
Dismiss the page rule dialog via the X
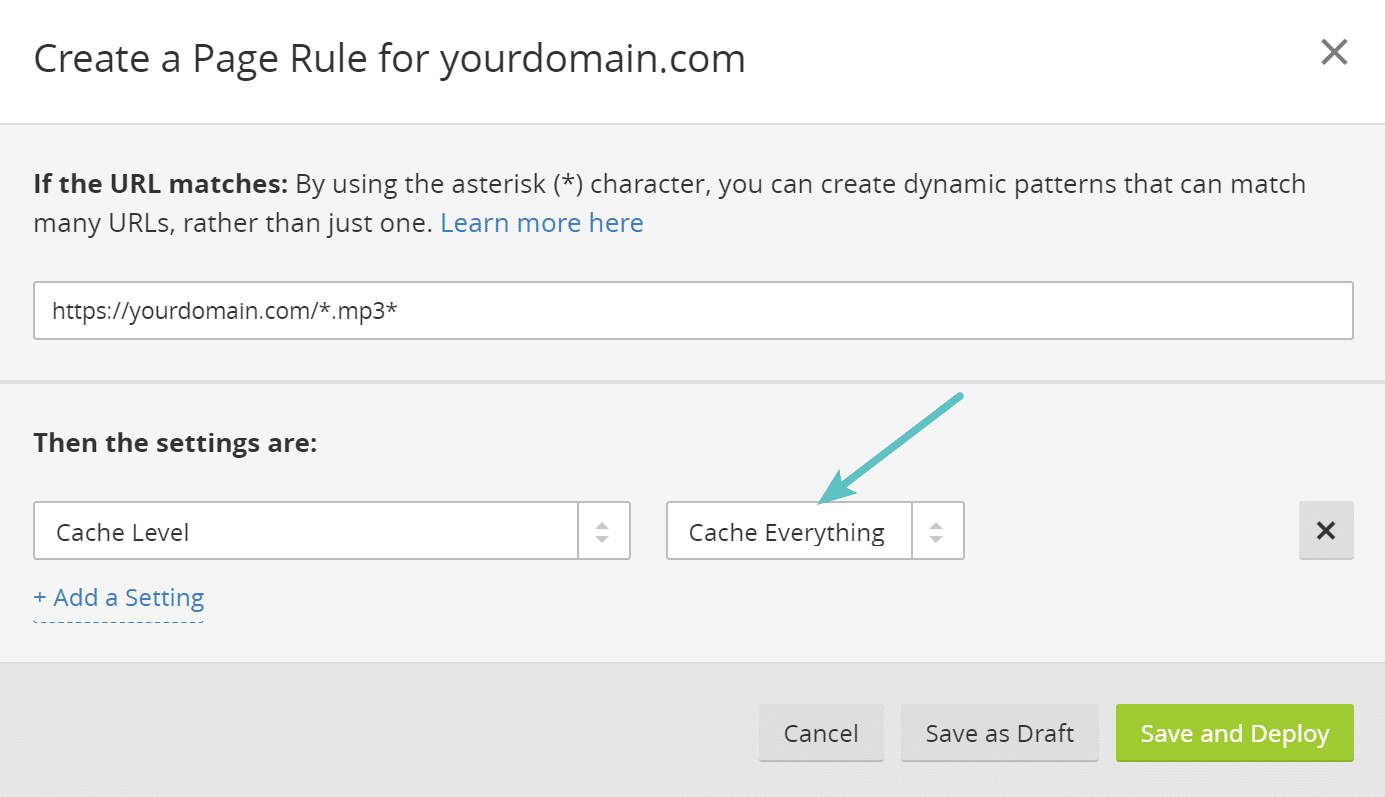[x=1334, y=51]
